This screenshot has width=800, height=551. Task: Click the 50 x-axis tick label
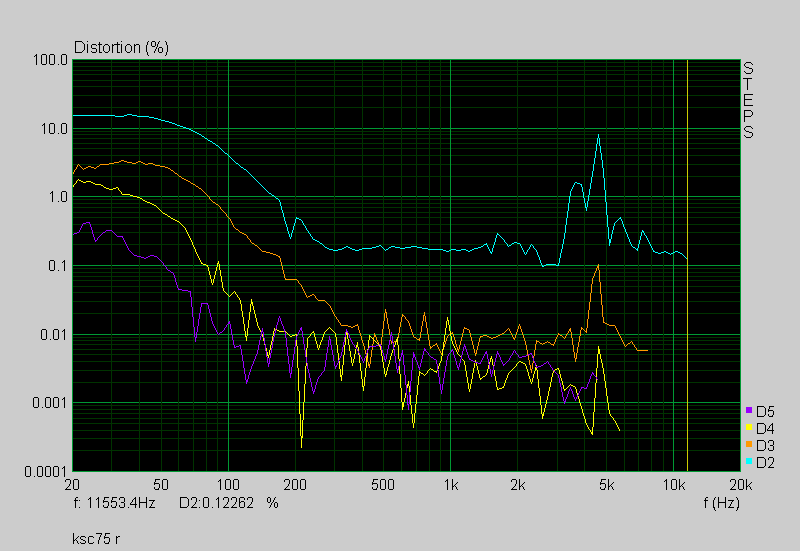point(161,485)
